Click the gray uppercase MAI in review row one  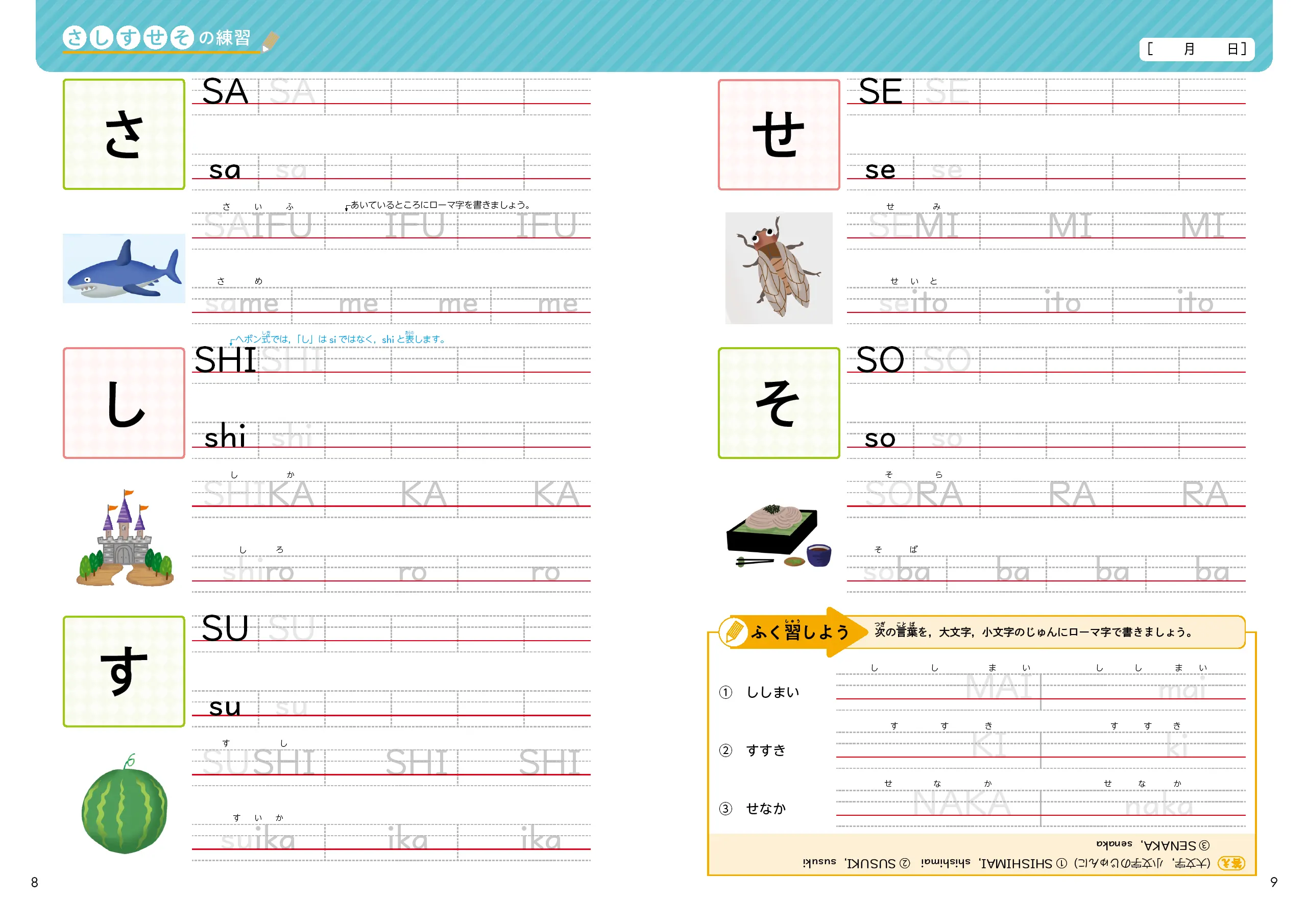(x=1000, y=687)
